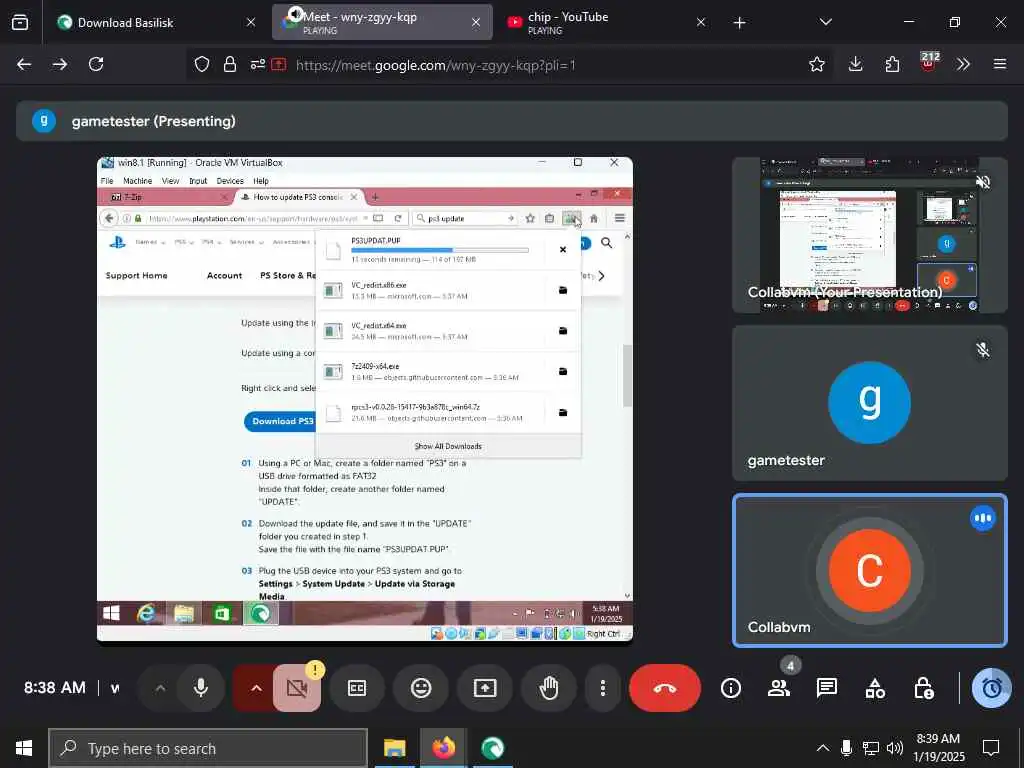Open the Windows notification center
The height and width of the screenshot is (768, 1024).
(x=991, y=748)
